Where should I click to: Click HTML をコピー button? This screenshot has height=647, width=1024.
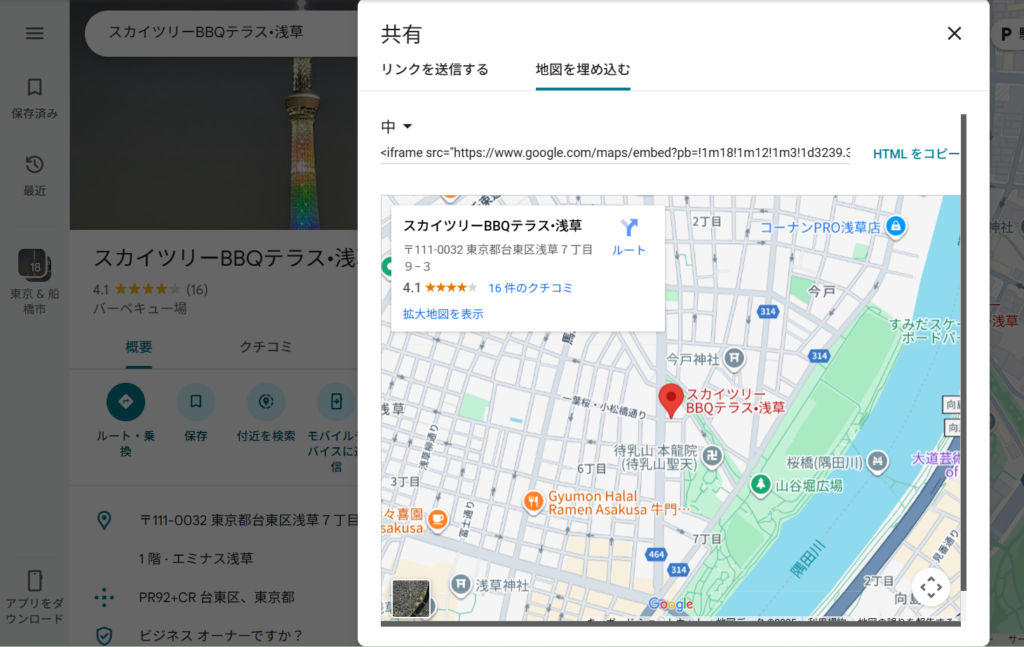[915, 154]
